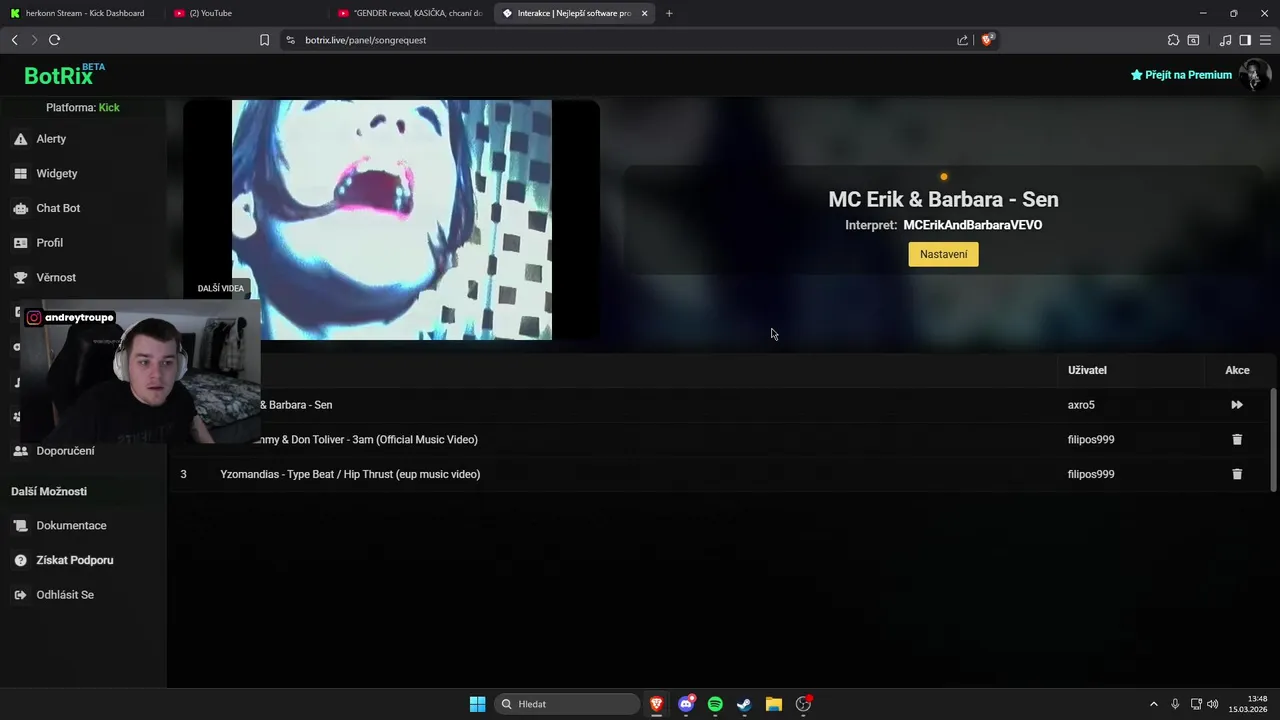The image size is (1280, 720).
Task: Click the botrix.live address bar URL
Action: click(x=365, y=40)
